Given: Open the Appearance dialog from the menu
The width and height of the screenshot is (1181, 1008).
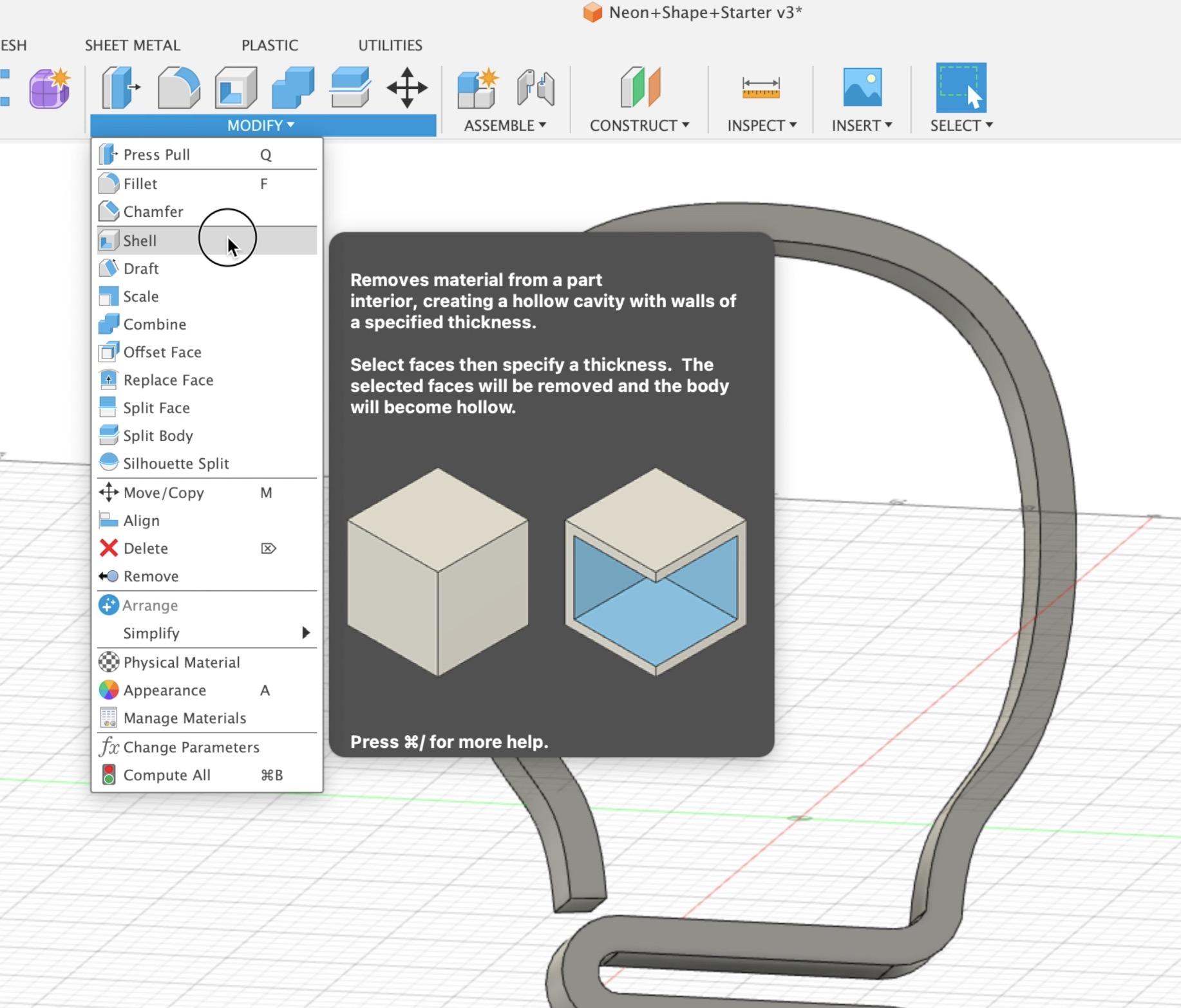Looking at the screenshot, I should [165, 689].
